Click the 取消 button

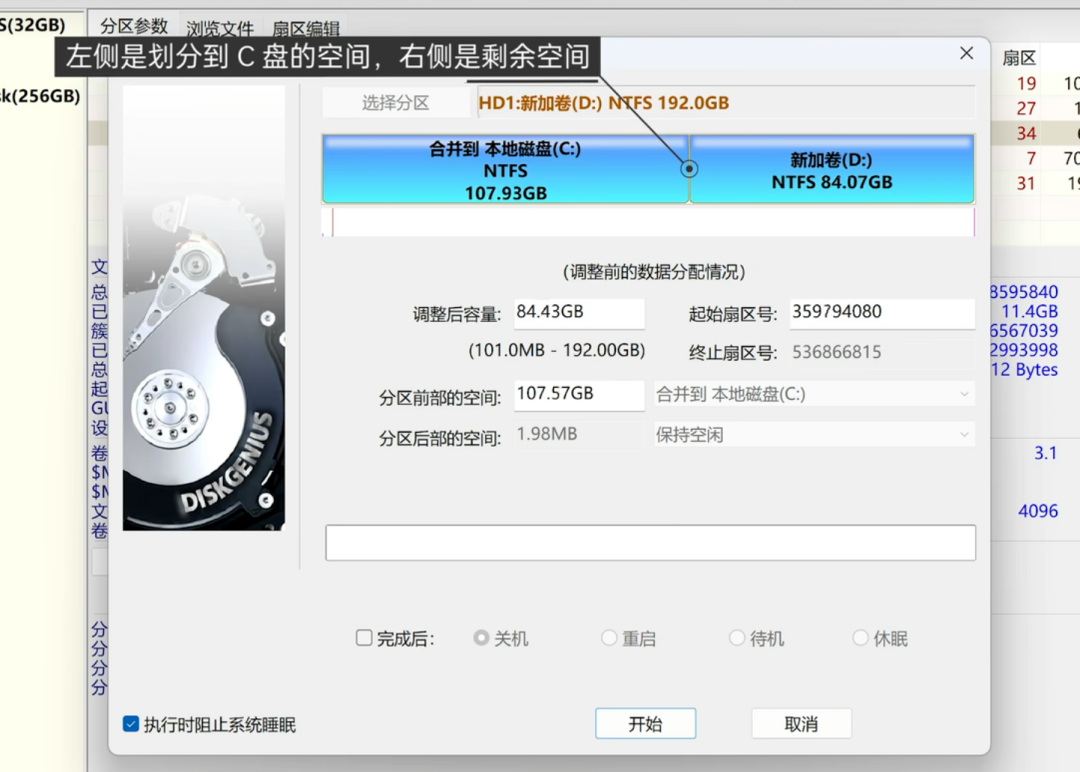(801, 724)
